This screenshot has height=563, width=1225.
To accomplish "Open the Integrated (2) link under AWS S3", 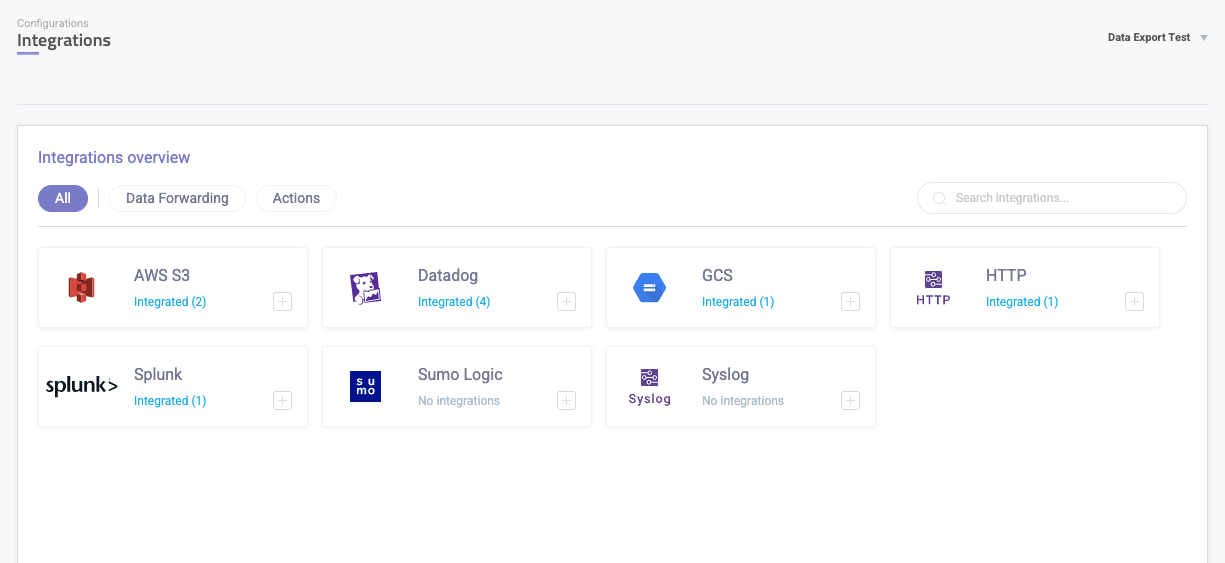I will pos(170,302).
